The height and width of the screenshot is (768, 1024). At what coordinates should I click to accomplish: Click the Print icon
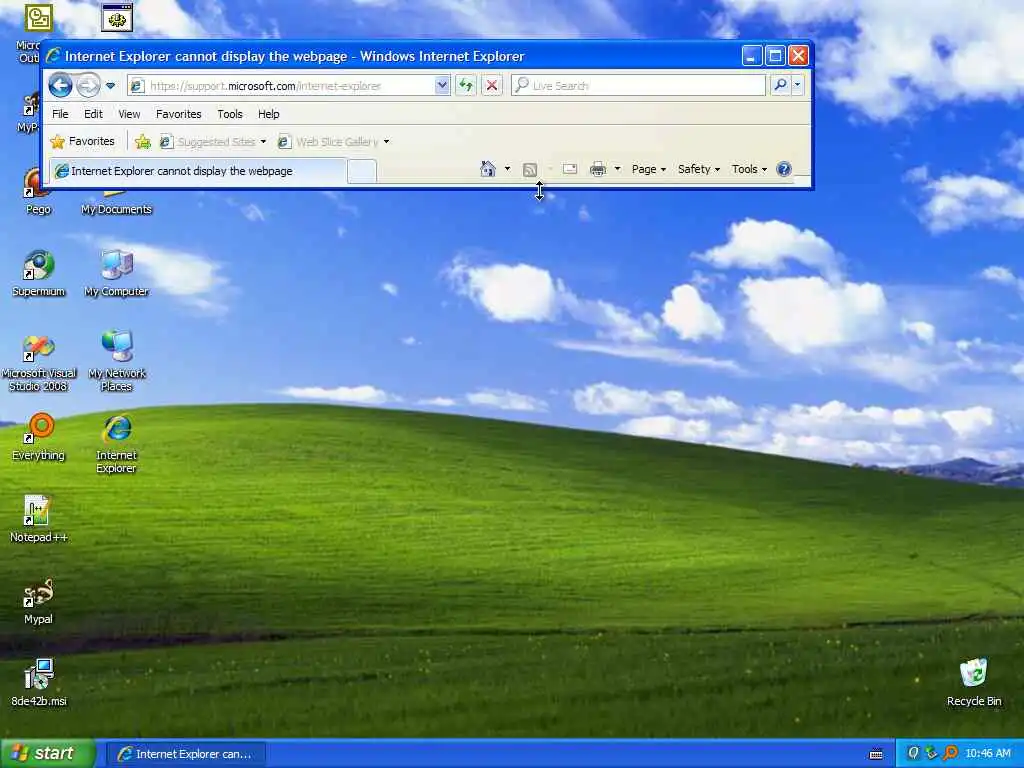598,169
